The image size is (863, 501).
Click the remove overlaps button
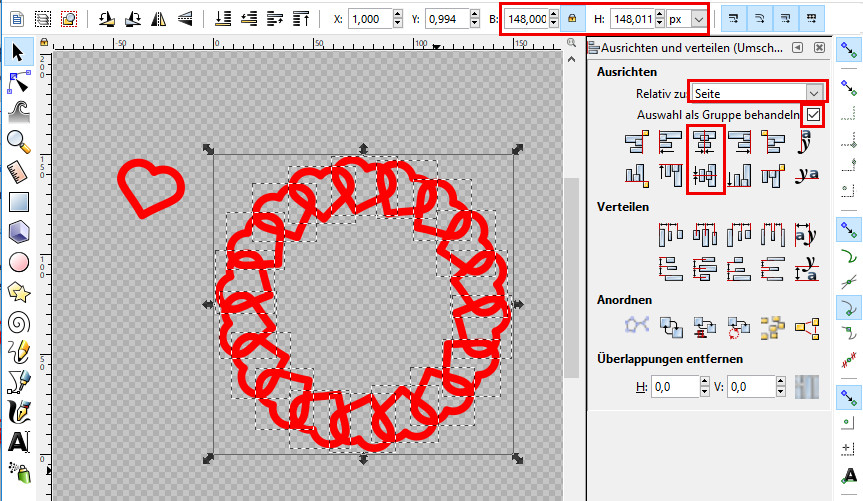(x=806, y=386)
